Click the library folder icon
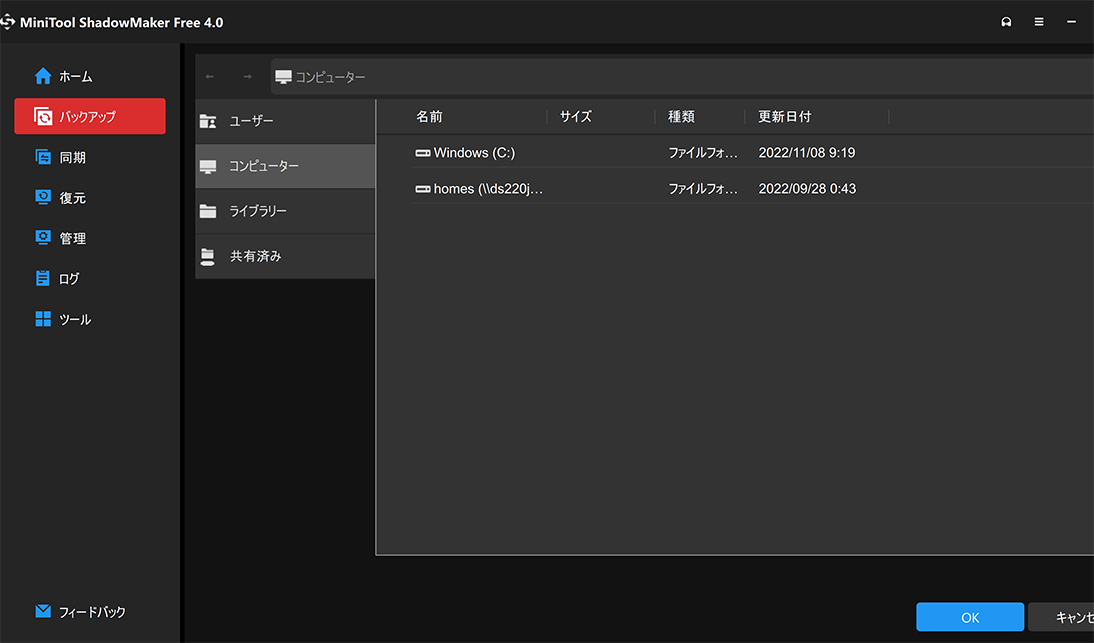The image size is (1094, 643). tap(208, 211)
